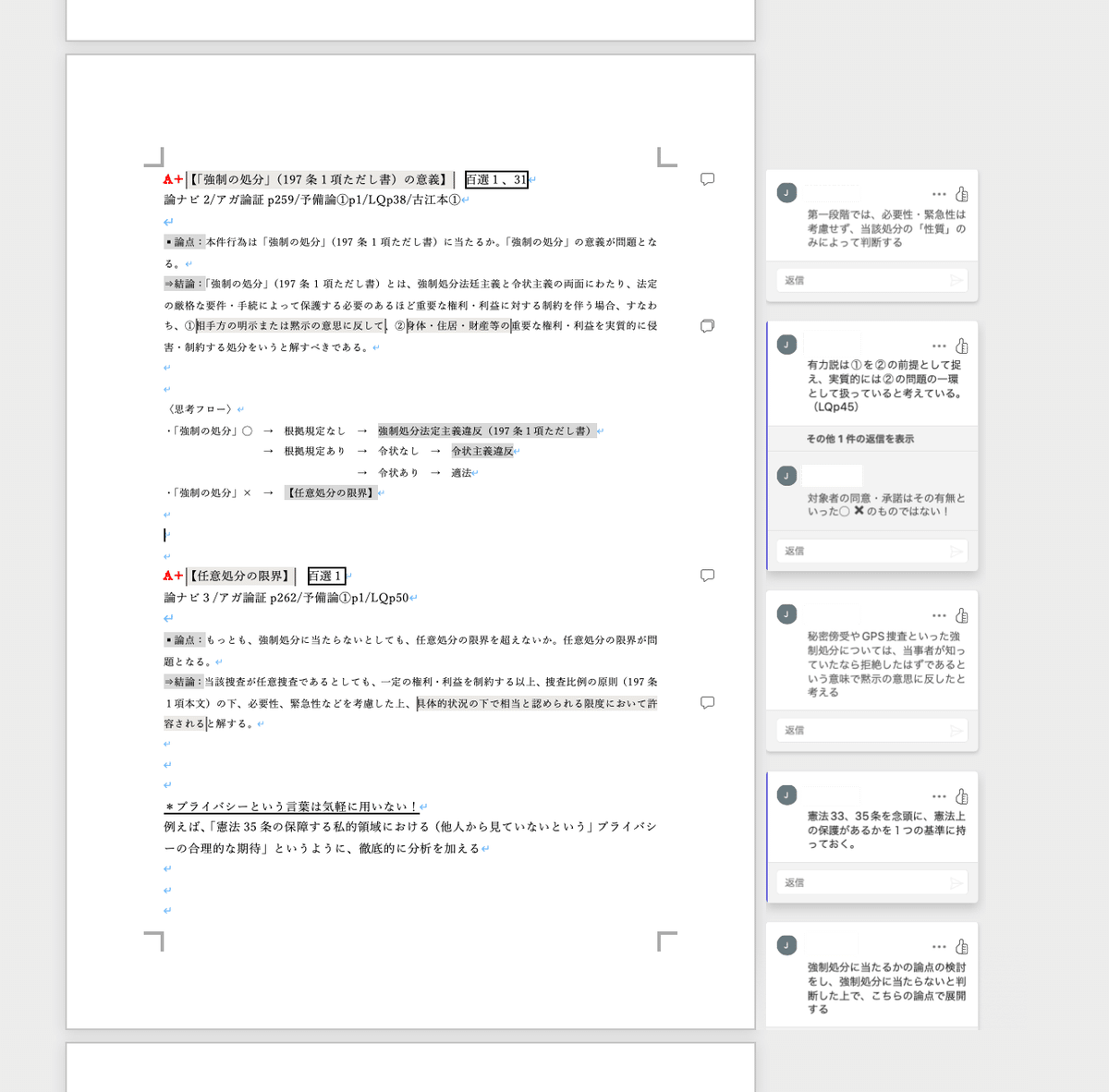Click reply field under 憲法33、35条 comment

tap(871, 883)
